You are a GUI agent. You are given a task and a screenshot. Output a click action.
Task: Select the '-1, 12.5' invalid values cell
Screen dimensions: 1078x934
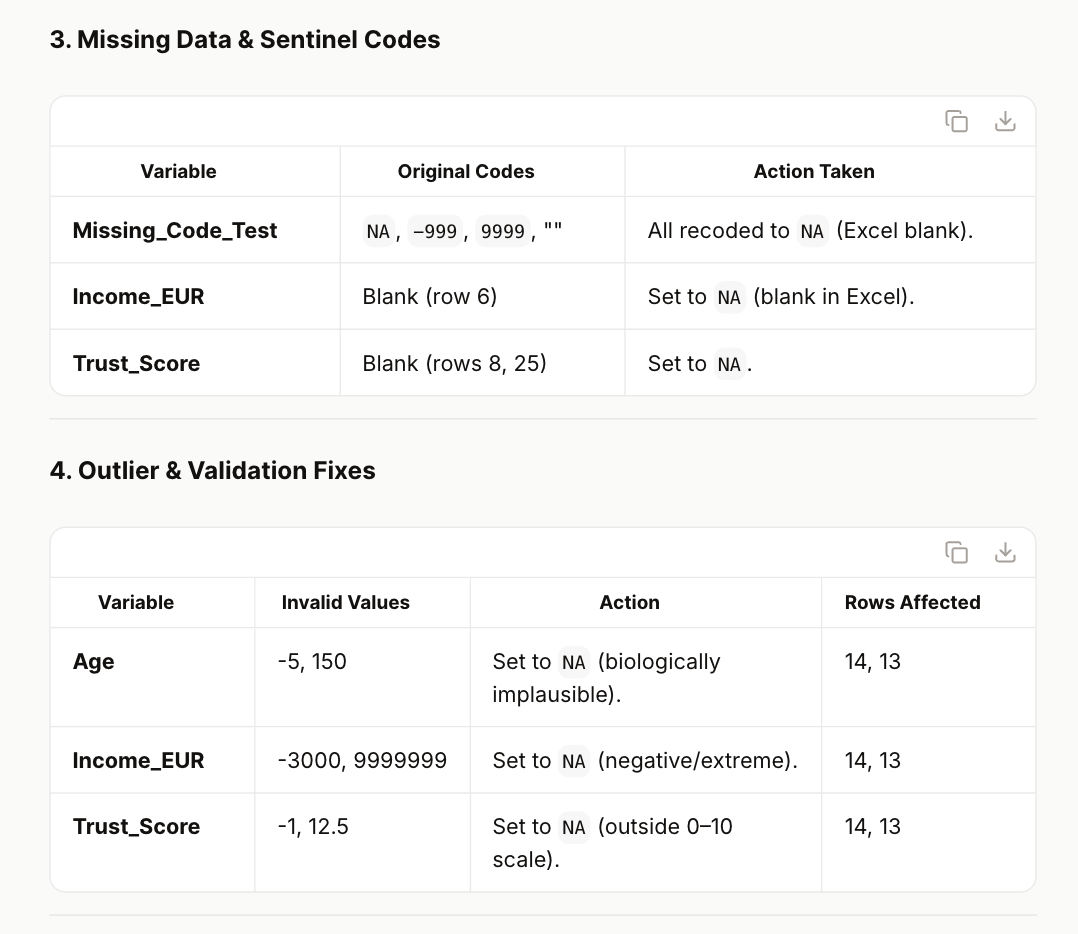coord(313,826)
